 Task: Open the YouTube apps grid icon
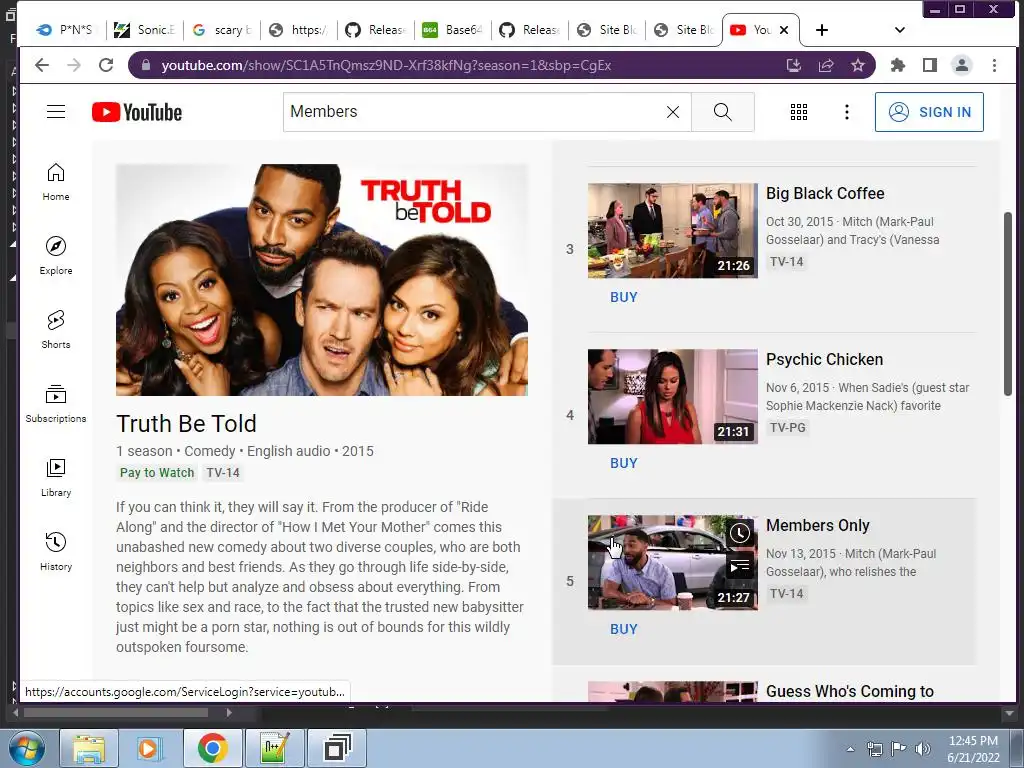799,112
